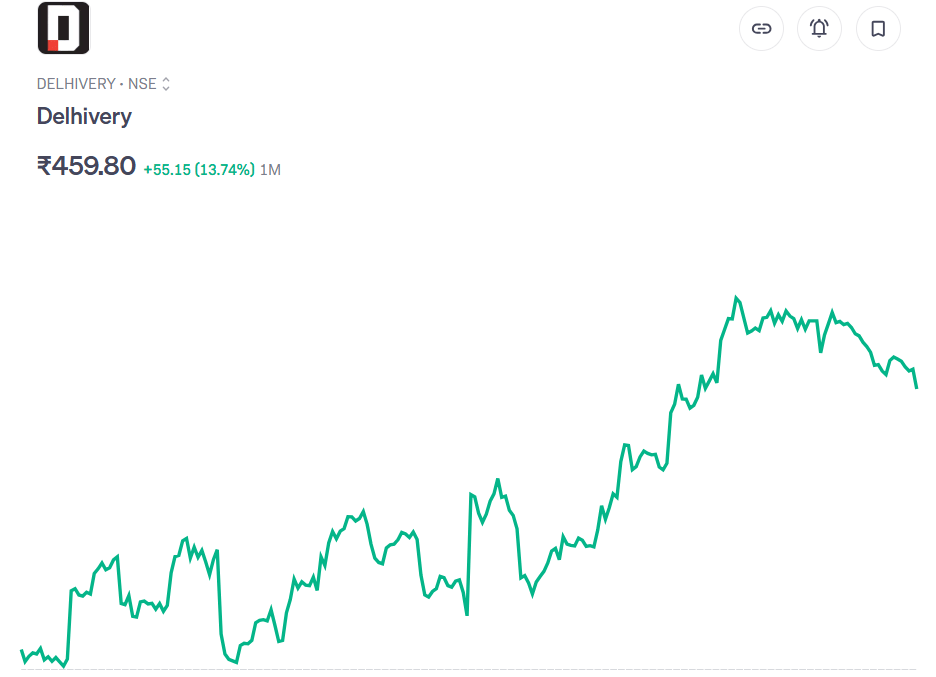Click the dot separator between DELHIVERY and NSE
This screenshot has width=936, height=677.
click(x=121, y=85)
